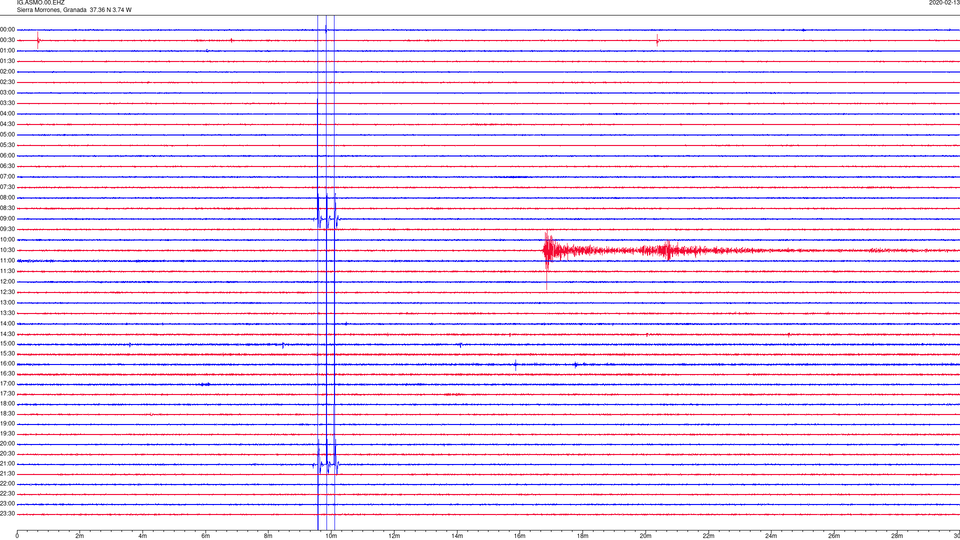
Task: Click the 12:00 trace time label
Action: (x=8, y=282)
